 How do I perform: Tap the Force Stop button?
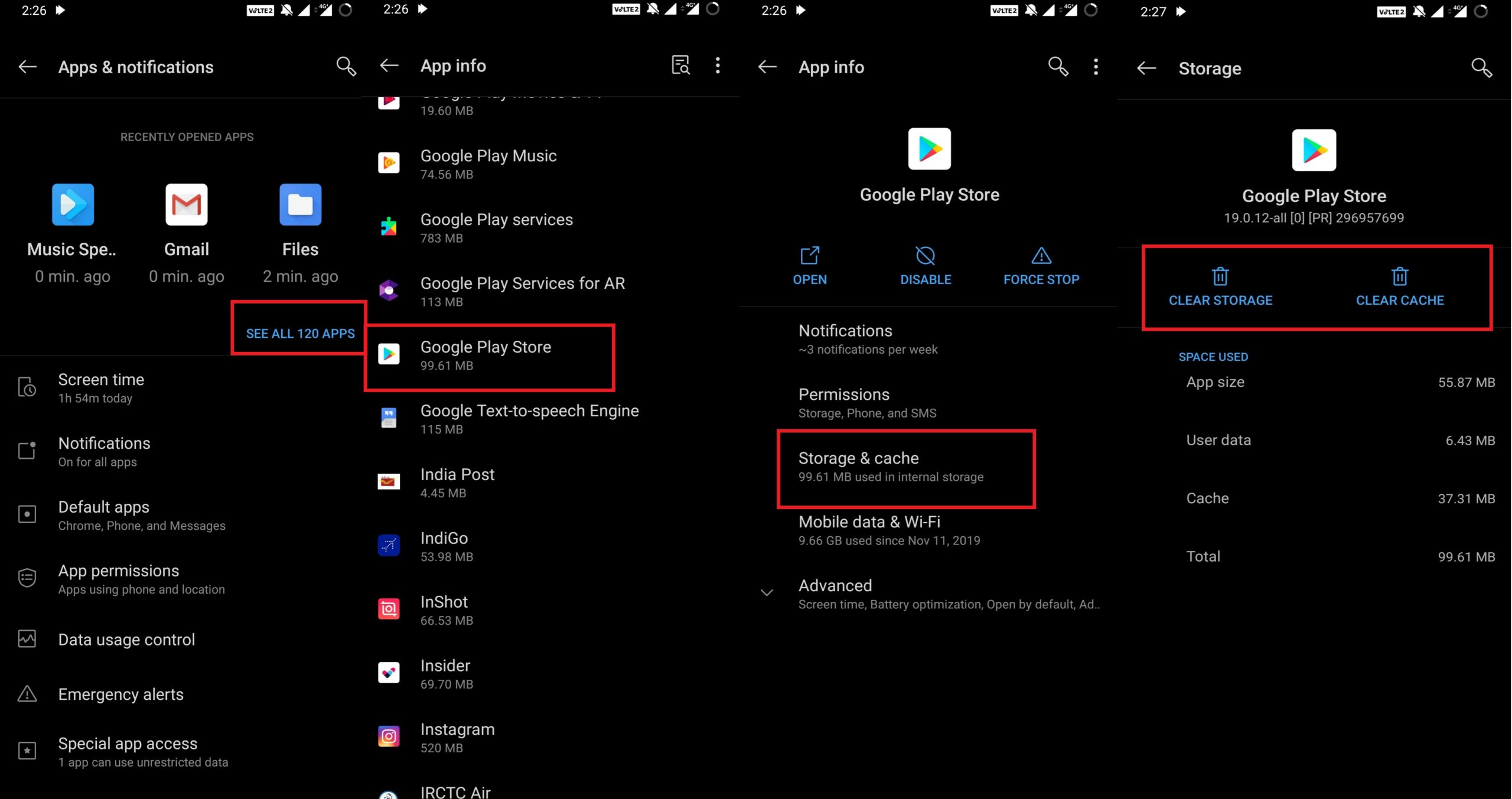click(x=1041, y=265)
